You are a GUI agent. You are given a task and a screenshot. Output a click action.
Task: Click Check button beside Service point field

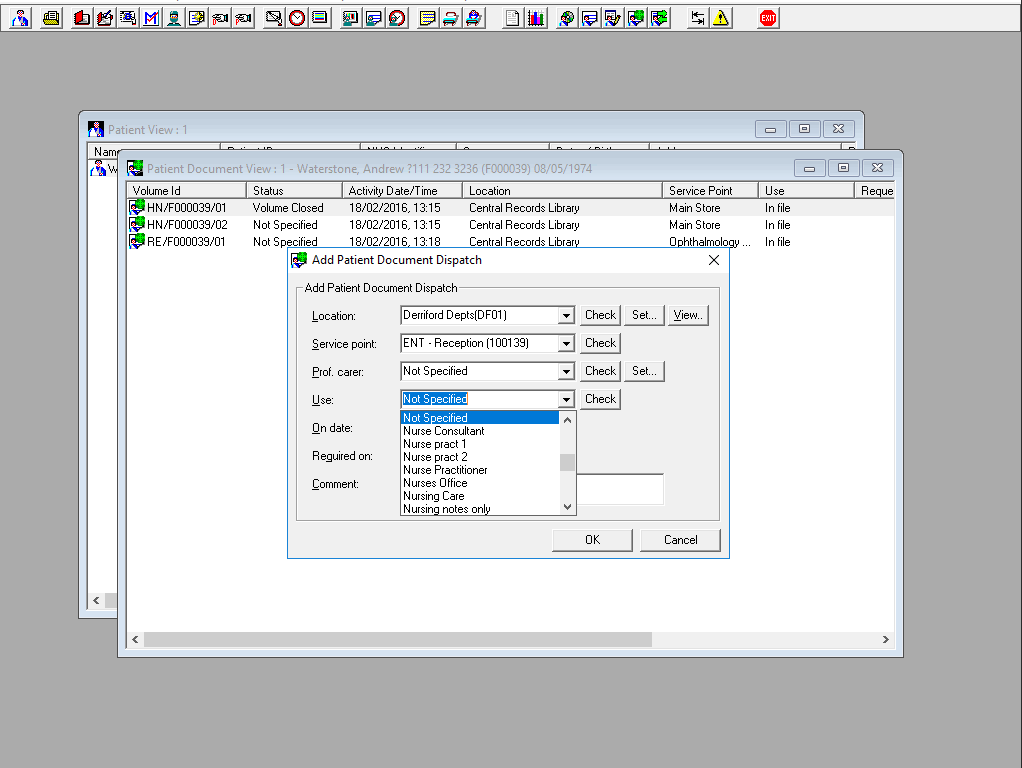point(600,343)
